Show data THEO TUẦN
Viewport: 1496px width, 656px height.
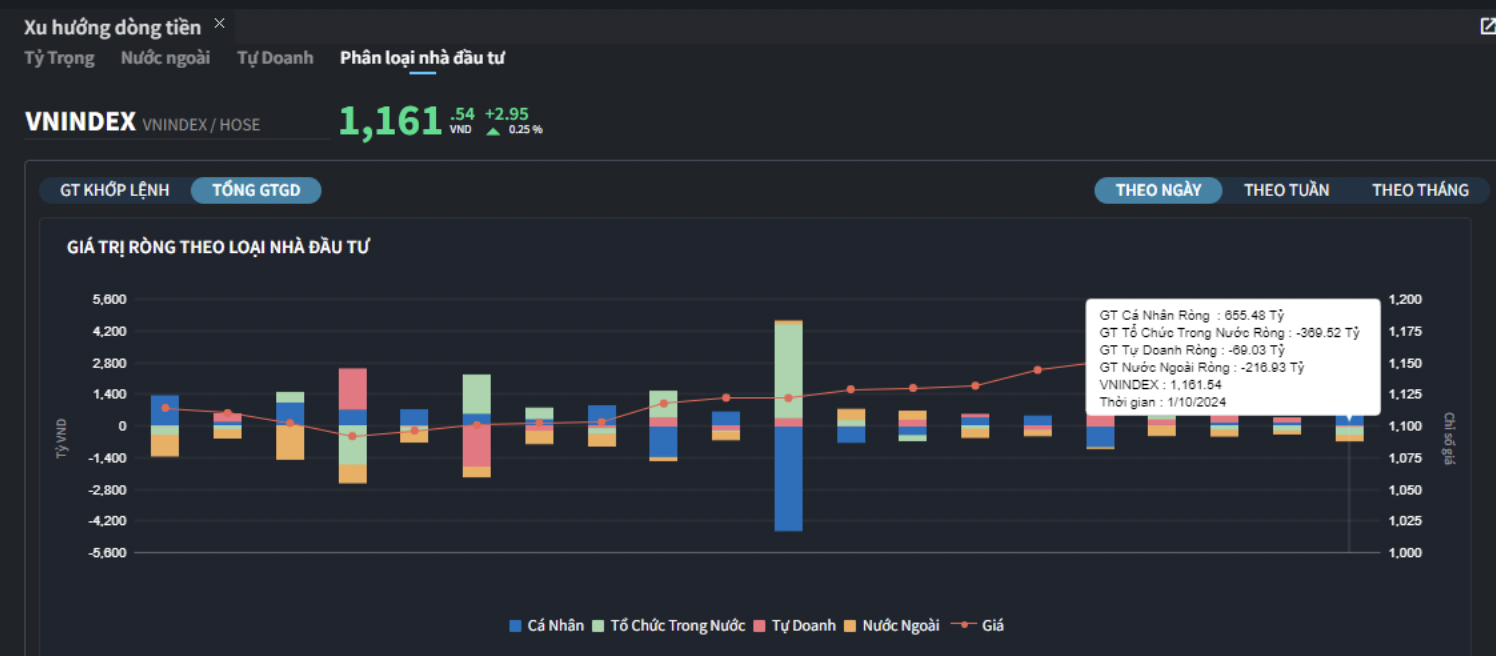point(1286,190)
